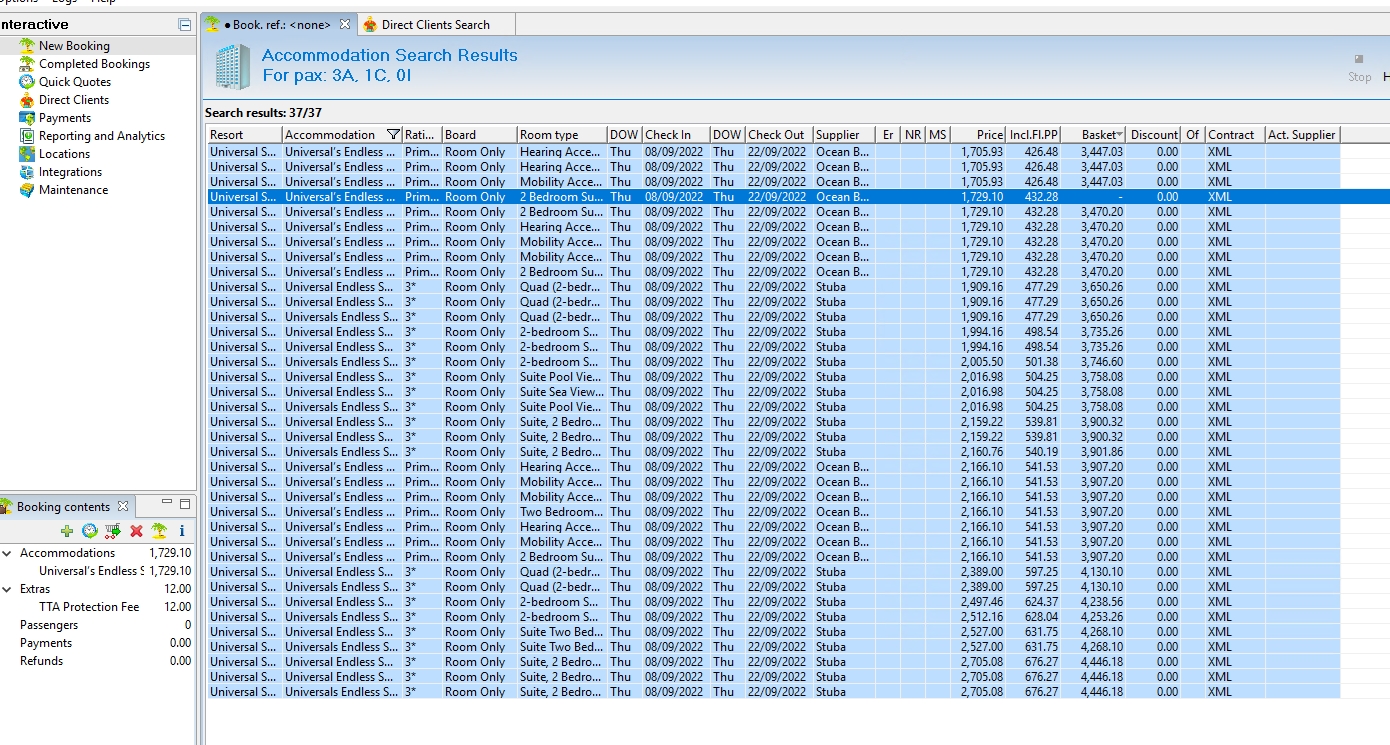Maximize the Booking contents panel

pyautogui.click(x=185, y=504)
